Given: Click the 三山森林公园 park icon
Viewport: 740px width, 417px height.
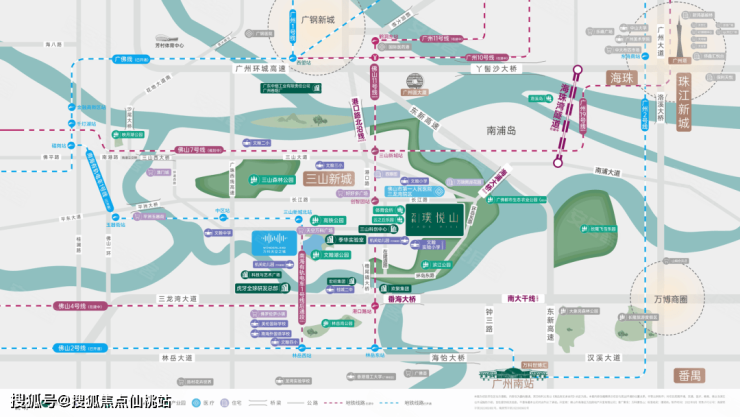Looking at the screenshot, I should pos(253,180).
